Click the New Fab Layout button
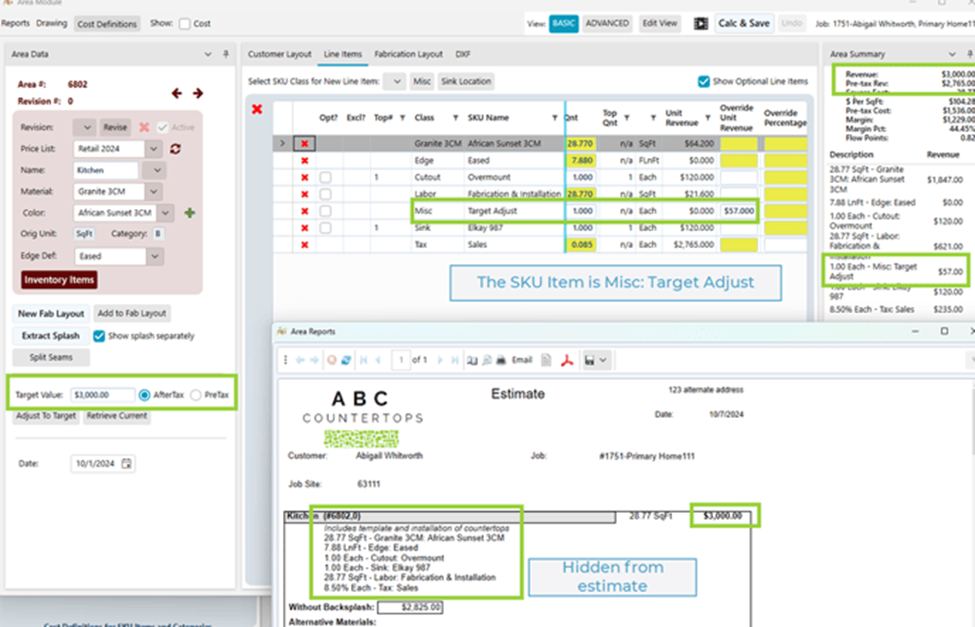Screen dimensions: 975x627 51,314
